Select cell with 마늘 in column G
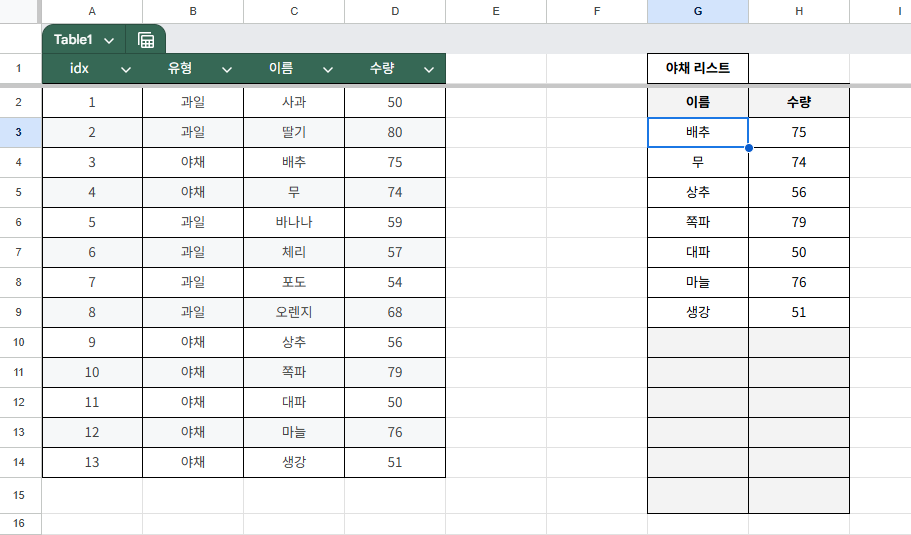Viewport: 911px width, 535px height. click(x=698, y=282)
